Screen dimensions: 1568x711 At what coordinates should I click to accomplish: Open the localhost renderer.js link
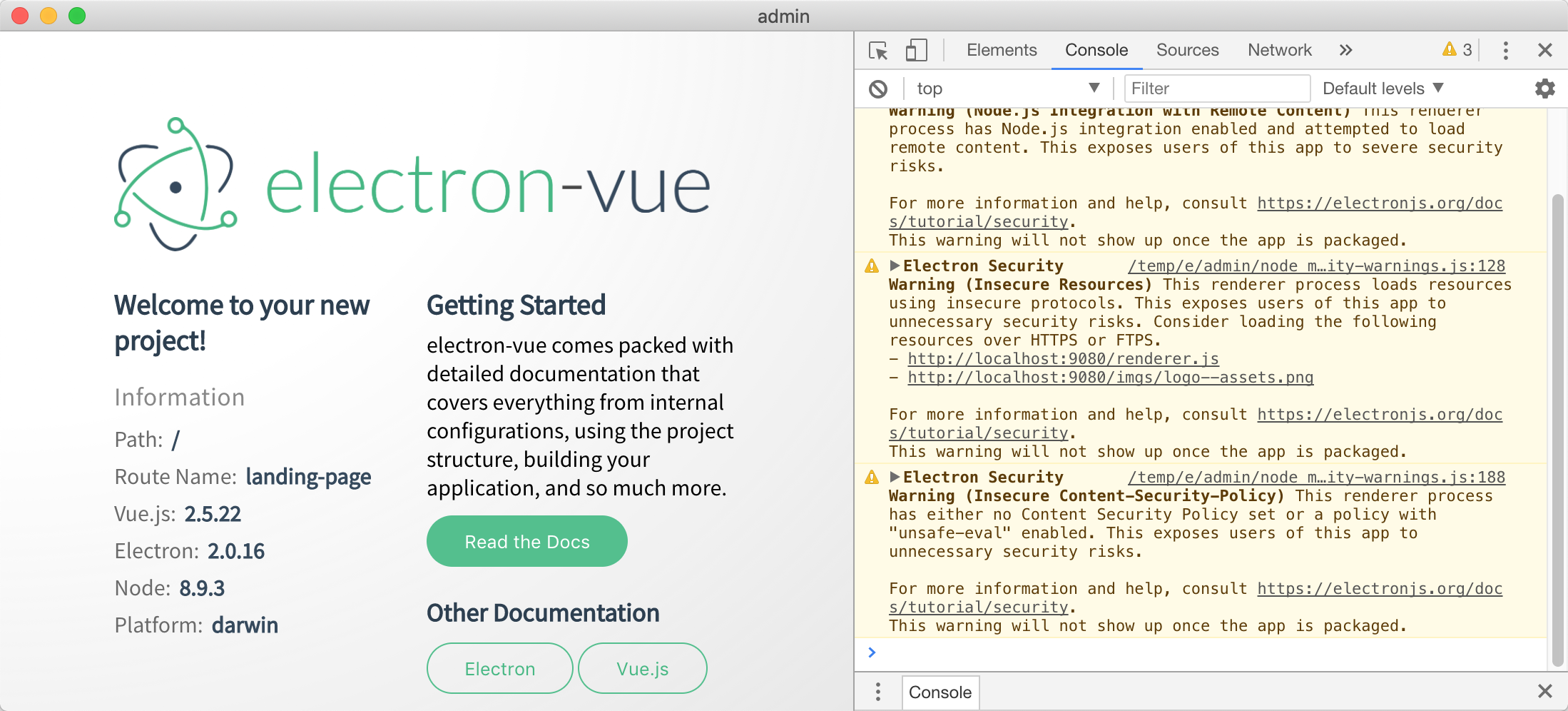tap(1063, 359)
